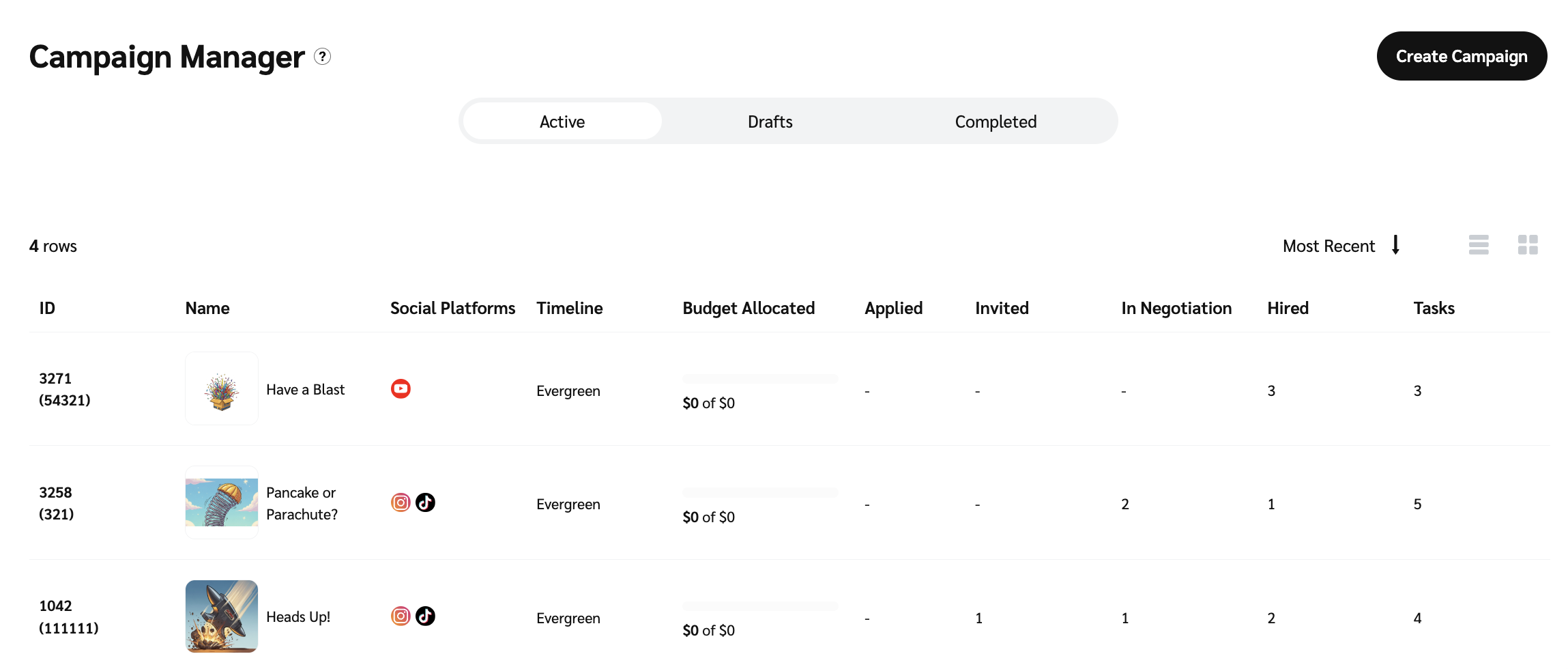Select the Active tab
Viewport: 1568px width, 669px height.
click(x=562, y=122)
